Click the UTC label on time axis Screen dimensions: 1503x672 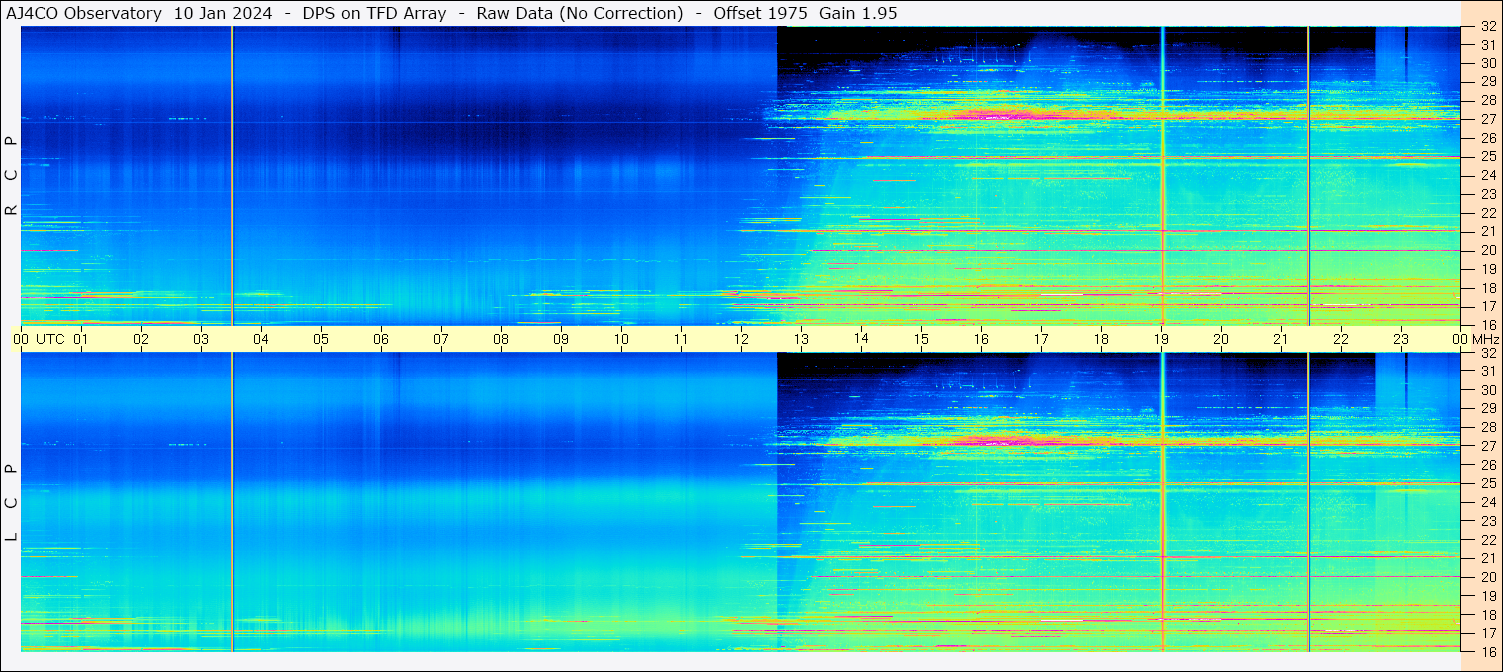pos(50,339)
